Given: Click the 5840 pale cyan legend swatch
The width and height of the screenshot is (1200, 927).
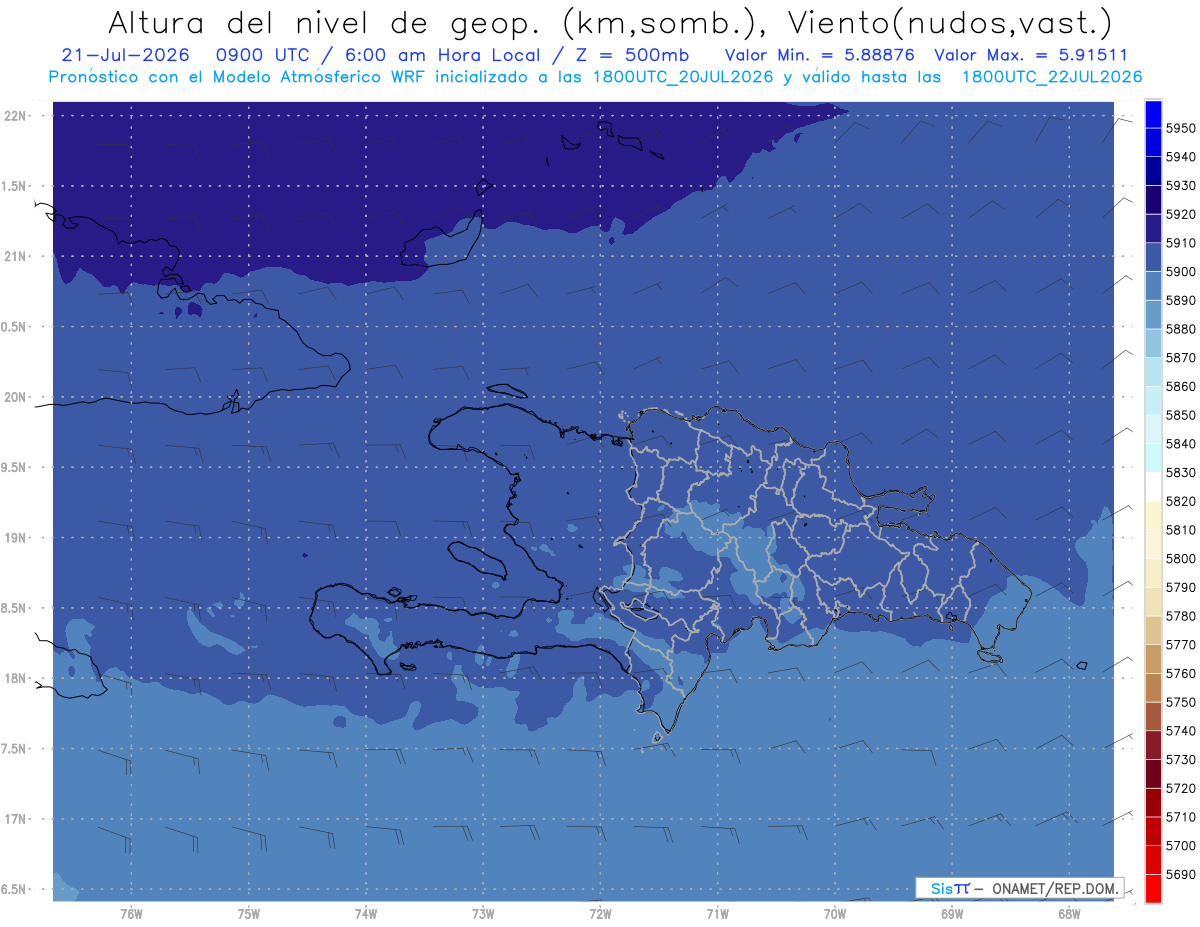Looking at the screenshot, I should point(1152,429).
